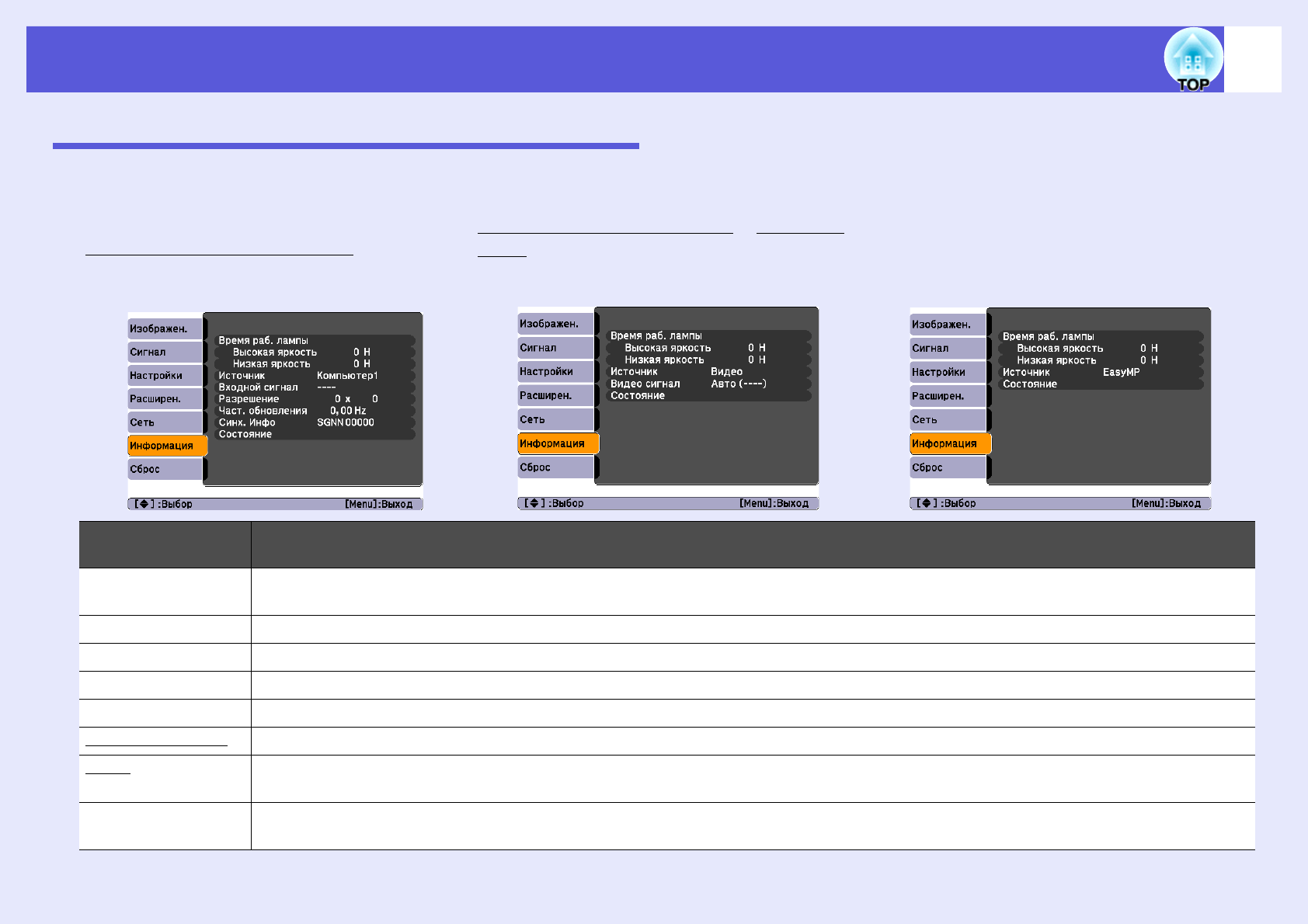1308x924 pixels.
Task: Select the Разрешение row
Action: (314, 399)
